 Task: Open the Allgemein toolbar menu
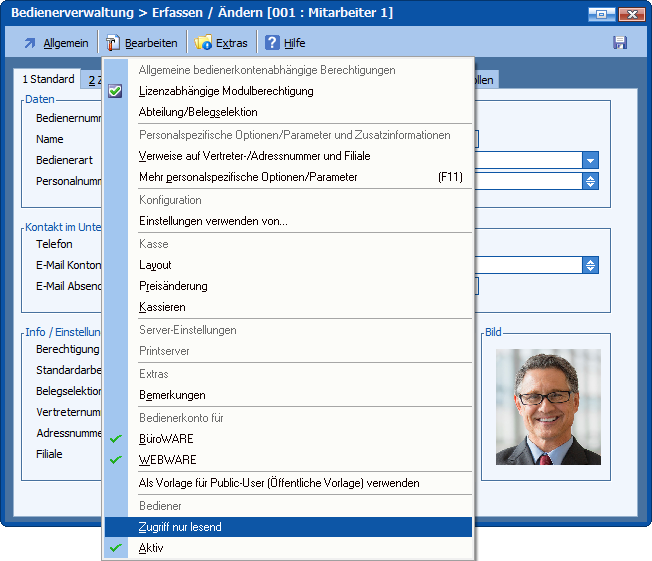point(55,43)
